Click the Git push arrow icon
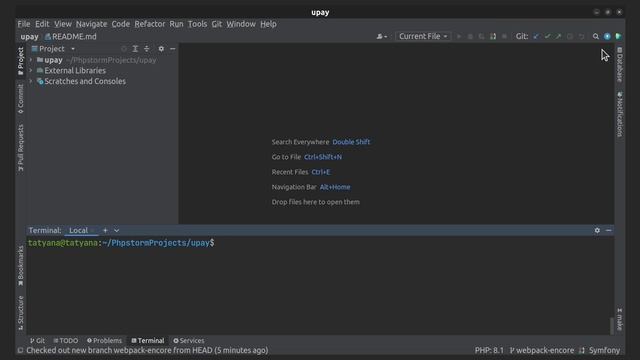The image size is (640, 360). (558, 36)
